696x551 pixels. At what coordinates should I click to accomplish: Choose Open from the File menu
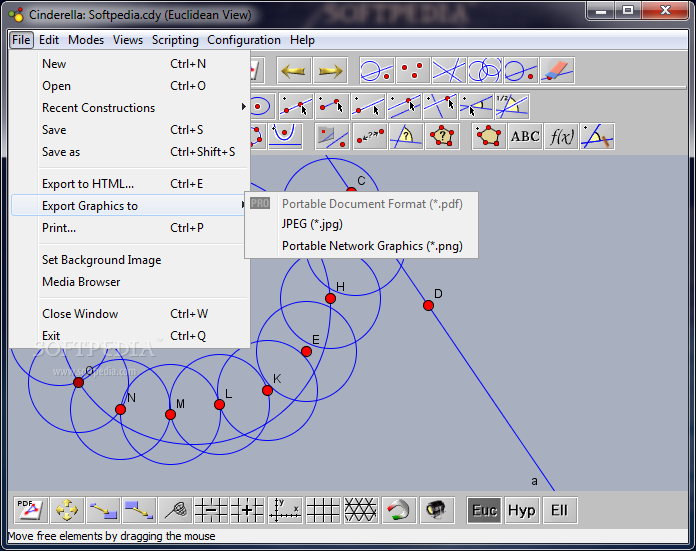[130, 86]
